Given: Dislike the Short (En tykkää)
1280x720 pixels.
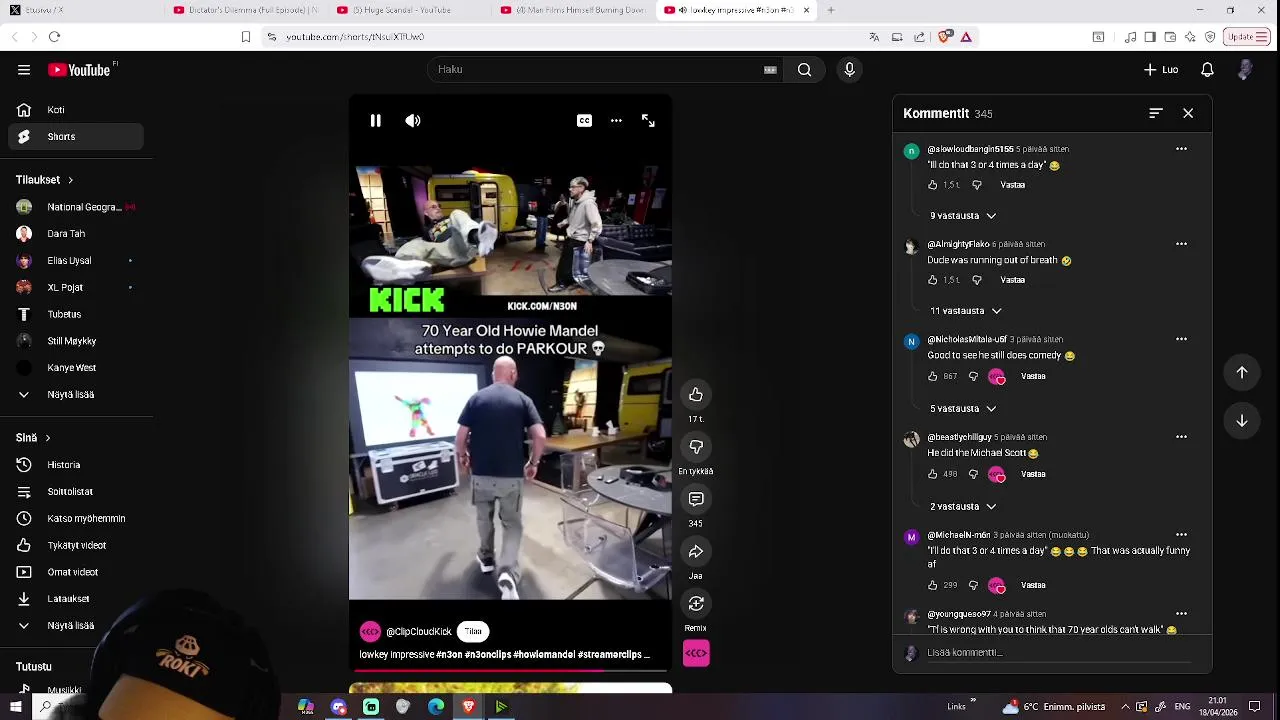Looking at the screenshot, I should point(696,447).
